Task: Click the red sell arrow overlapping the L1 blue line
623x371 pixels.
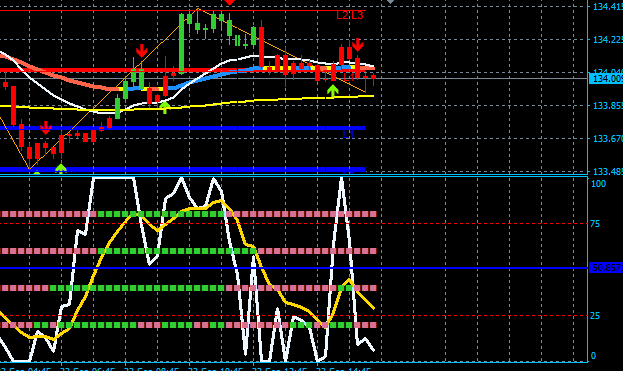Action: coord(46,128)
